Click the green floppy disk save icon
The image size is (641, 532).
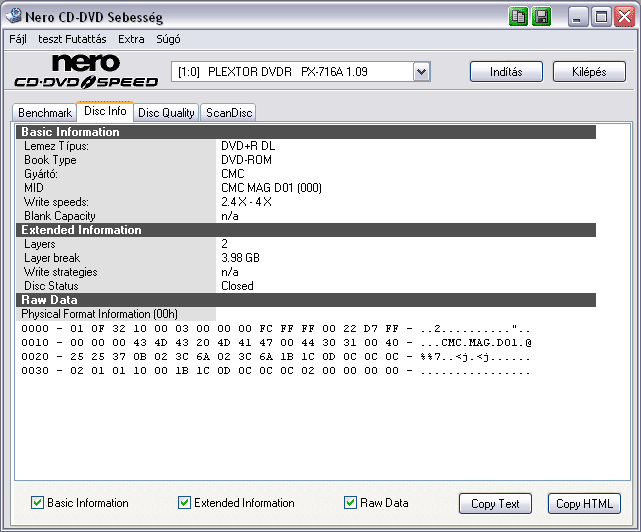542,17
